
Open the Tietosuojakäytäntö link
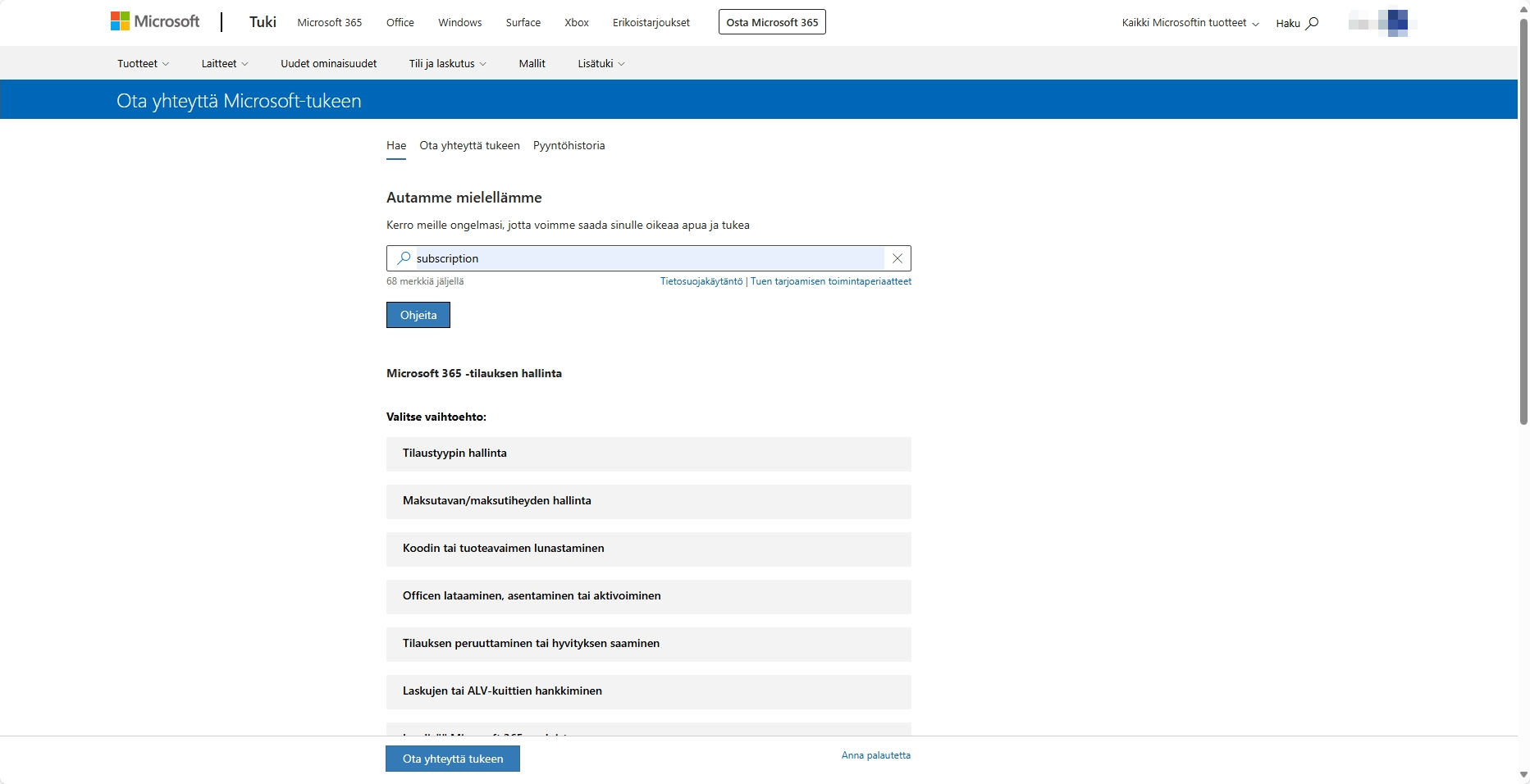(x=701, y=281)
